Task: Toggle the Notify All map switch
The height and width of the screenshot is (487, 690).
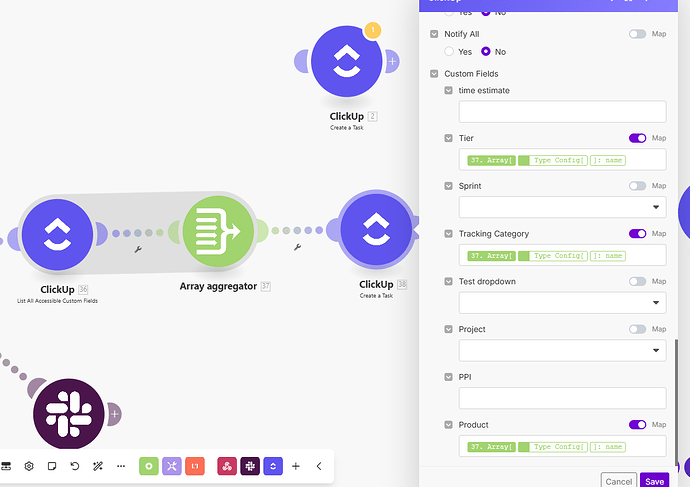Action: tap(637, 34)
